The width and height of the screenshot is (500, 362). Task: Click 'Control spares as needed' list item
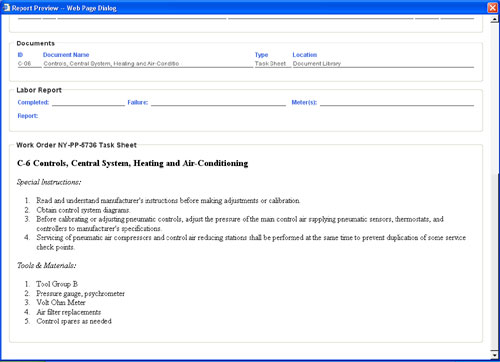pyautogui.click(x=74, y=321)
